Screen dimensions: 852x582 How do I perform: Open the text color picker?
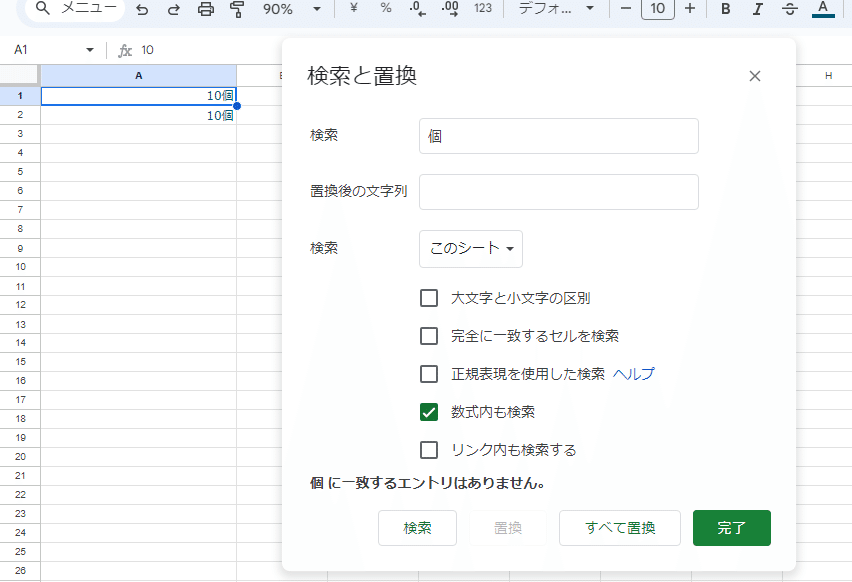coord(823,9)
